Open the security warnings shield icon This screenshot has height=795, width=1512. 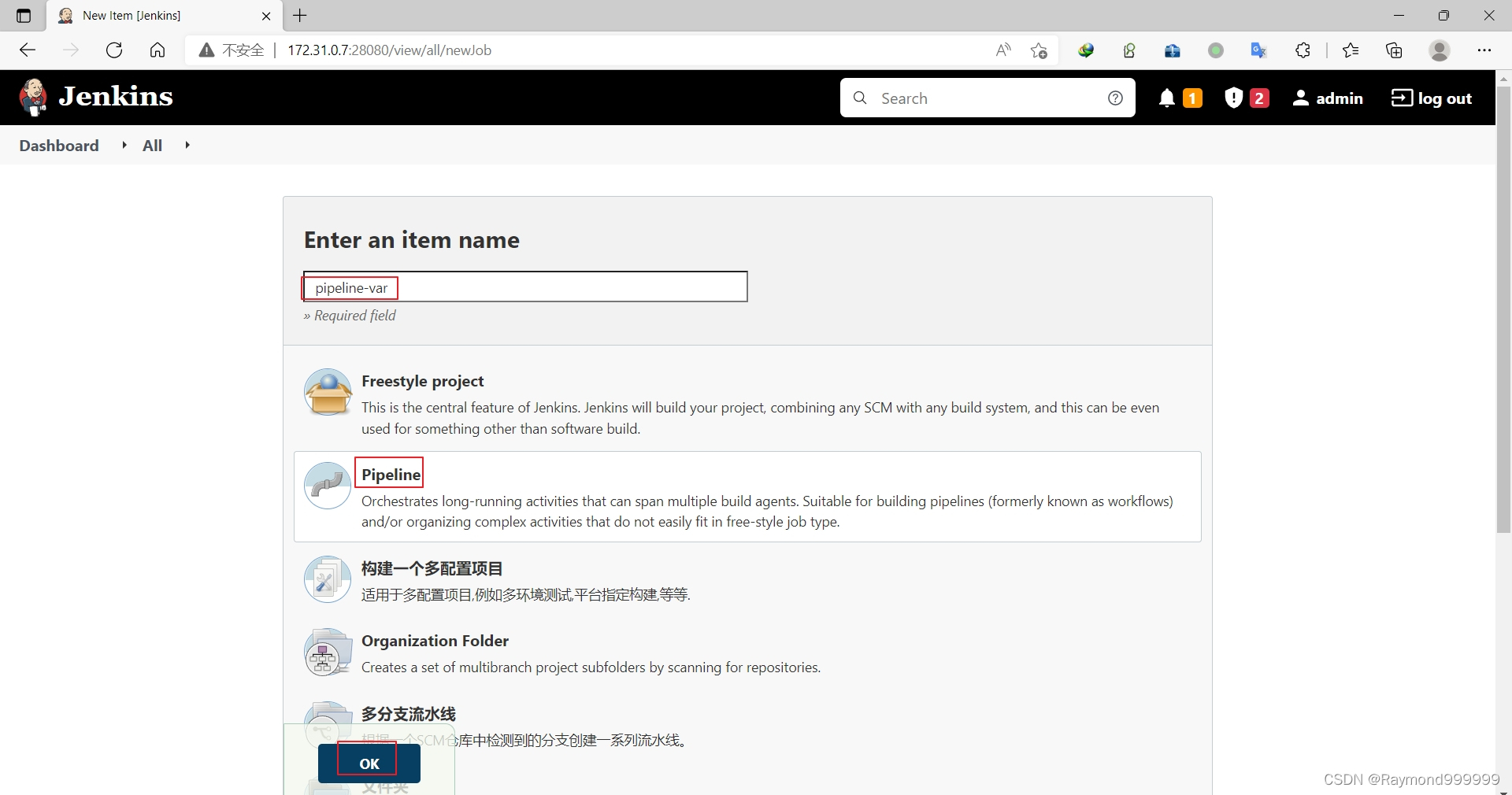click(x=1233, y=98)
